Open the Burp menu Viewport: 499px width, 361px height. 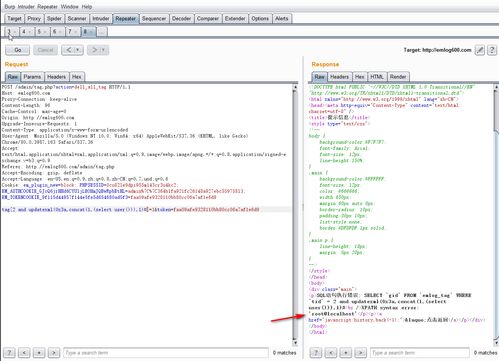10,7
